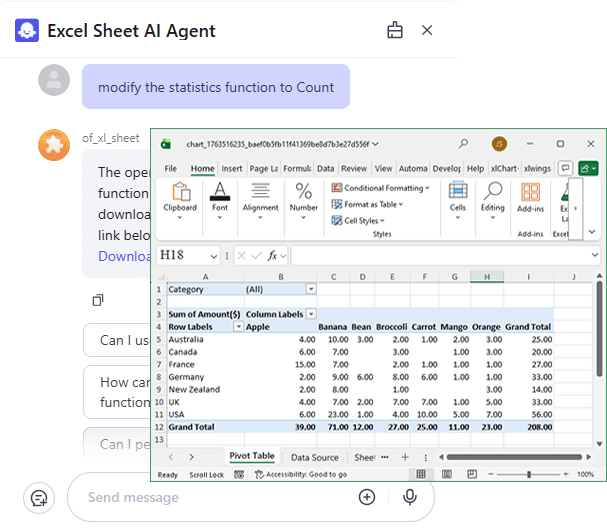Viewport: 607px width, 532px height.
Task: Select column H header
Action: pyautogui.click(x=487, y=276)
